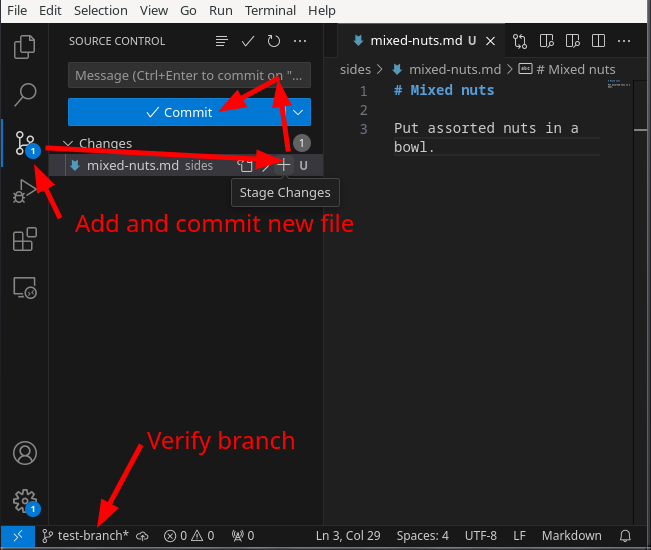Open the Terminal menu
This screenshot has height=550, width=651.
click(270, 10)
